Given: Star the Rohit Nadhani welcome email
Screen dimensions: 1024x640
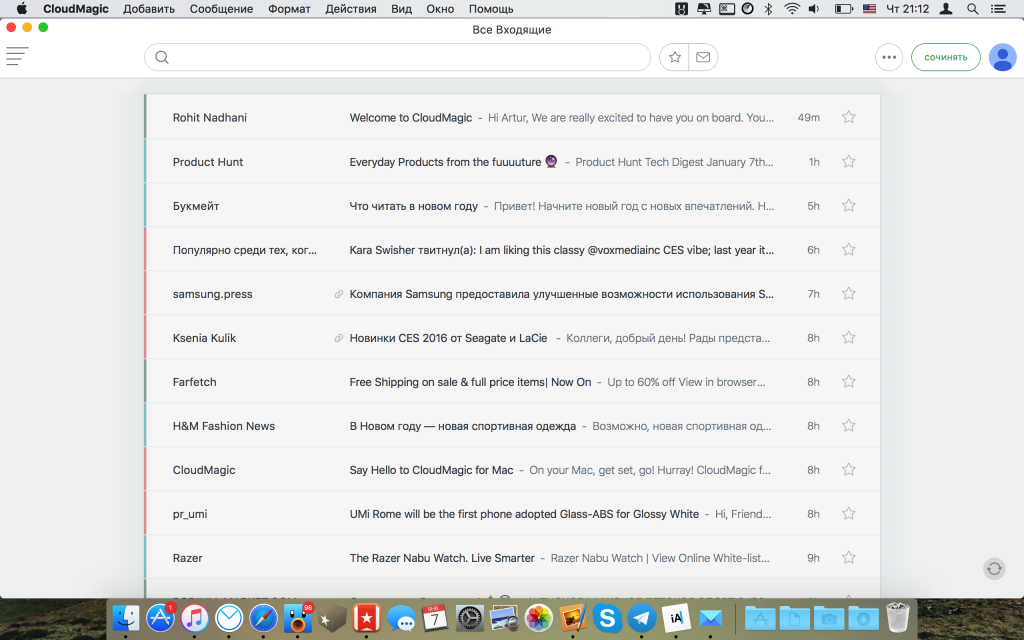Looking at the screenshot, I should (x=849, y=117).
